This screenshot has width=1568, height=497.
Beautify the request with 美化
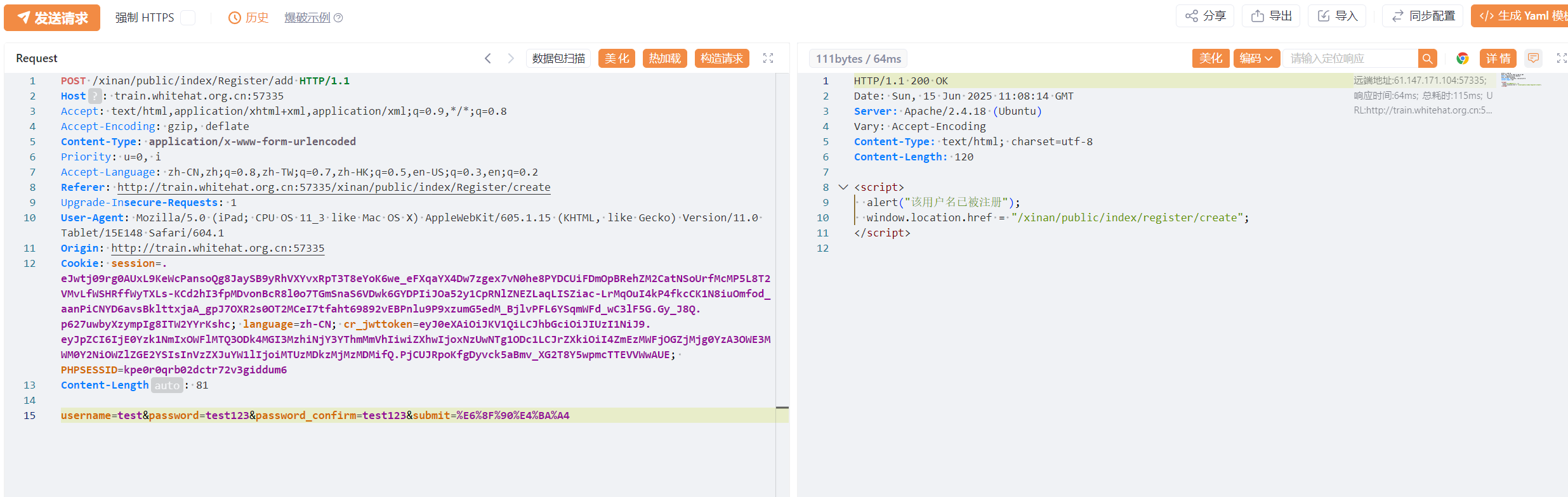pyautogui.click(x=617, y=58)
